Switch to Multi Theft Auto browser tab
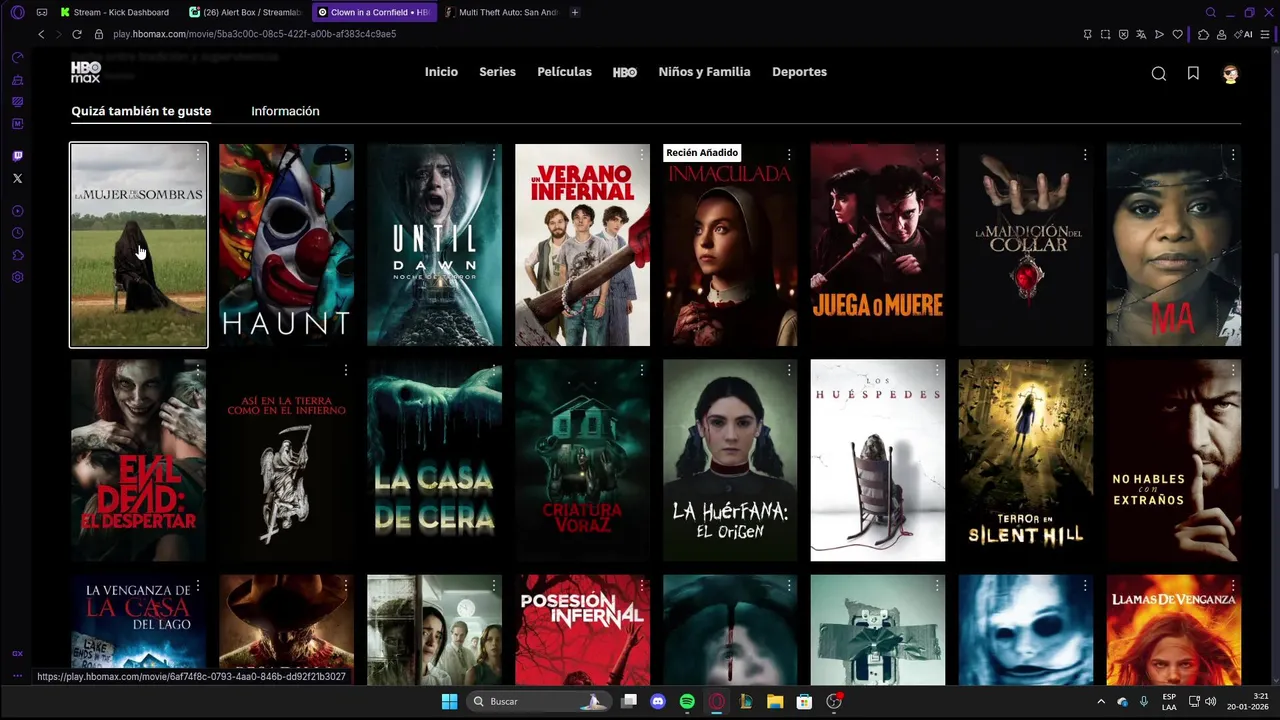 click(502, 12)
